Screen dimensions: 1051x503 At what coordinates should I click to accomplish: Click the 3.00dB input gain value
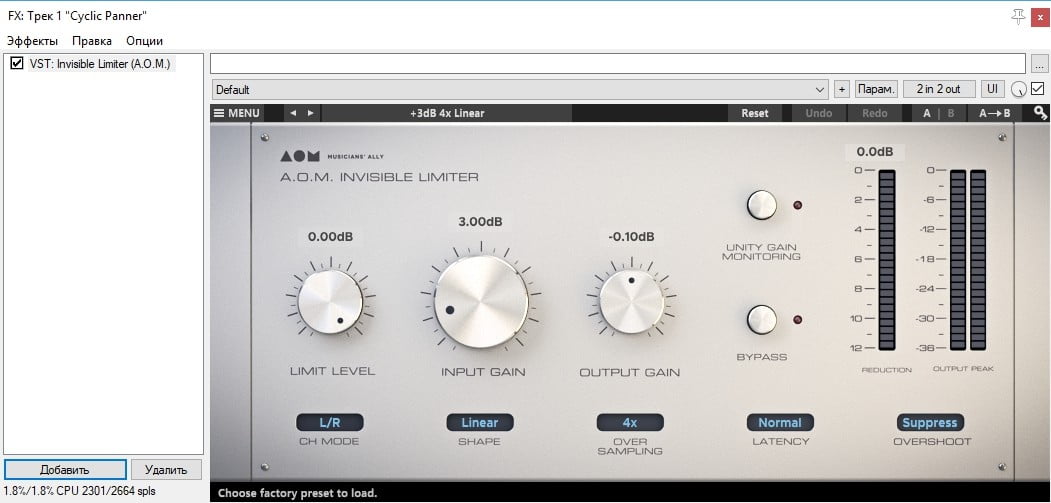[x=480, y=221]
